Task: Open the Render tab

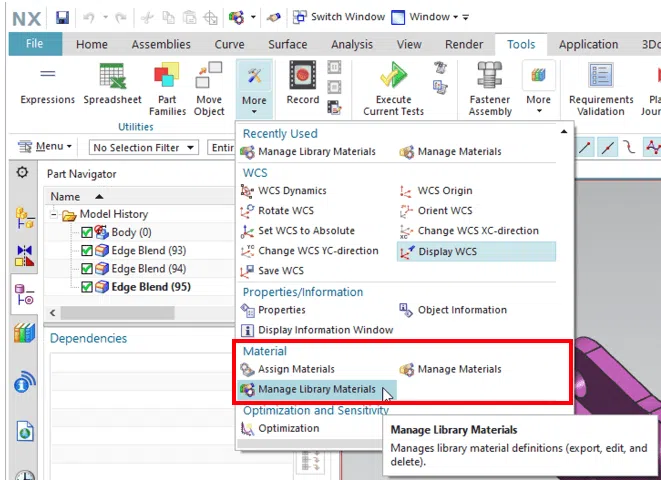Action: 464,44
